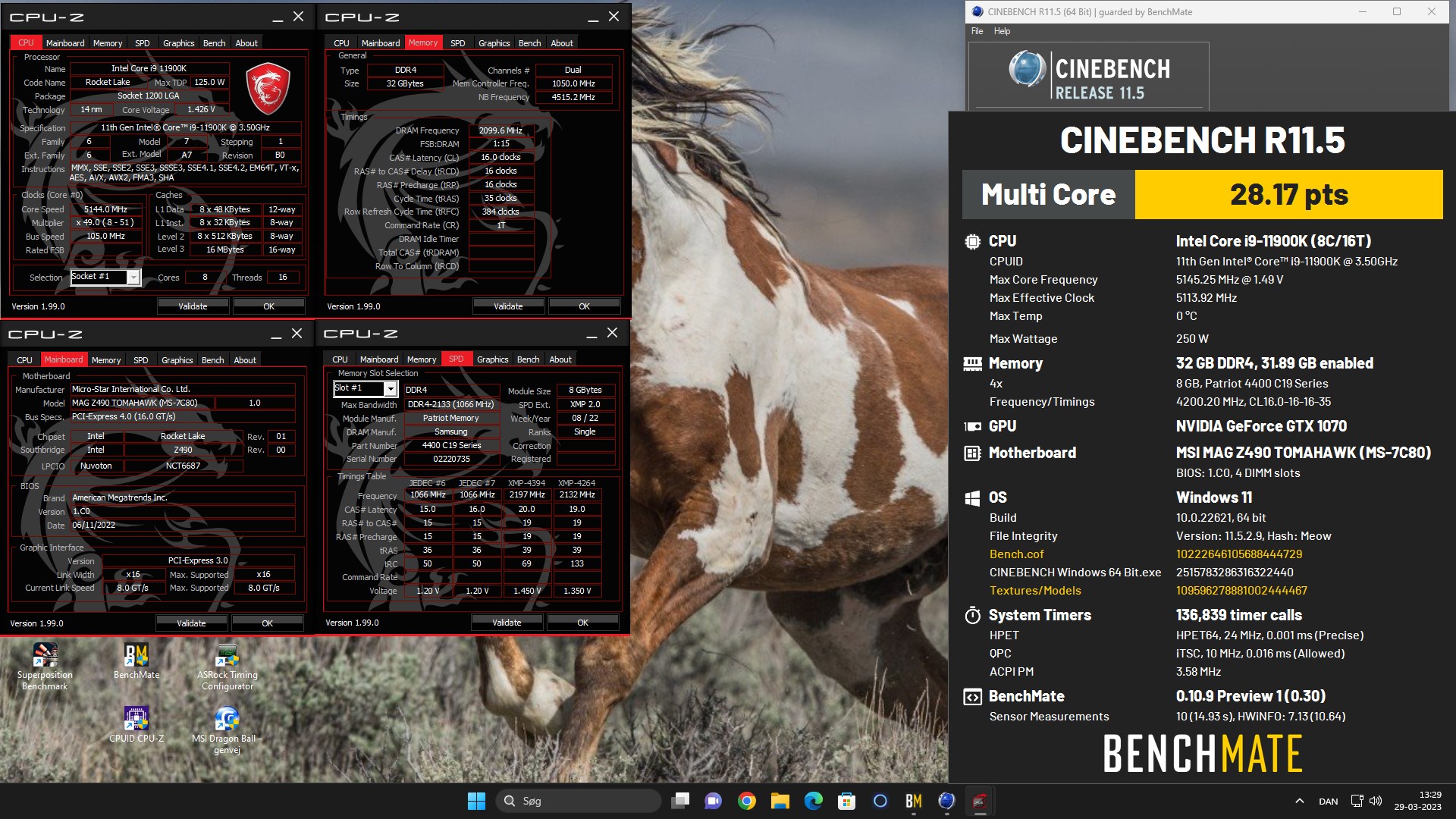The image size is (1456, 819).
Task: Open ASRock Timing Configurator desktop icon
Action: click(227, 667)
